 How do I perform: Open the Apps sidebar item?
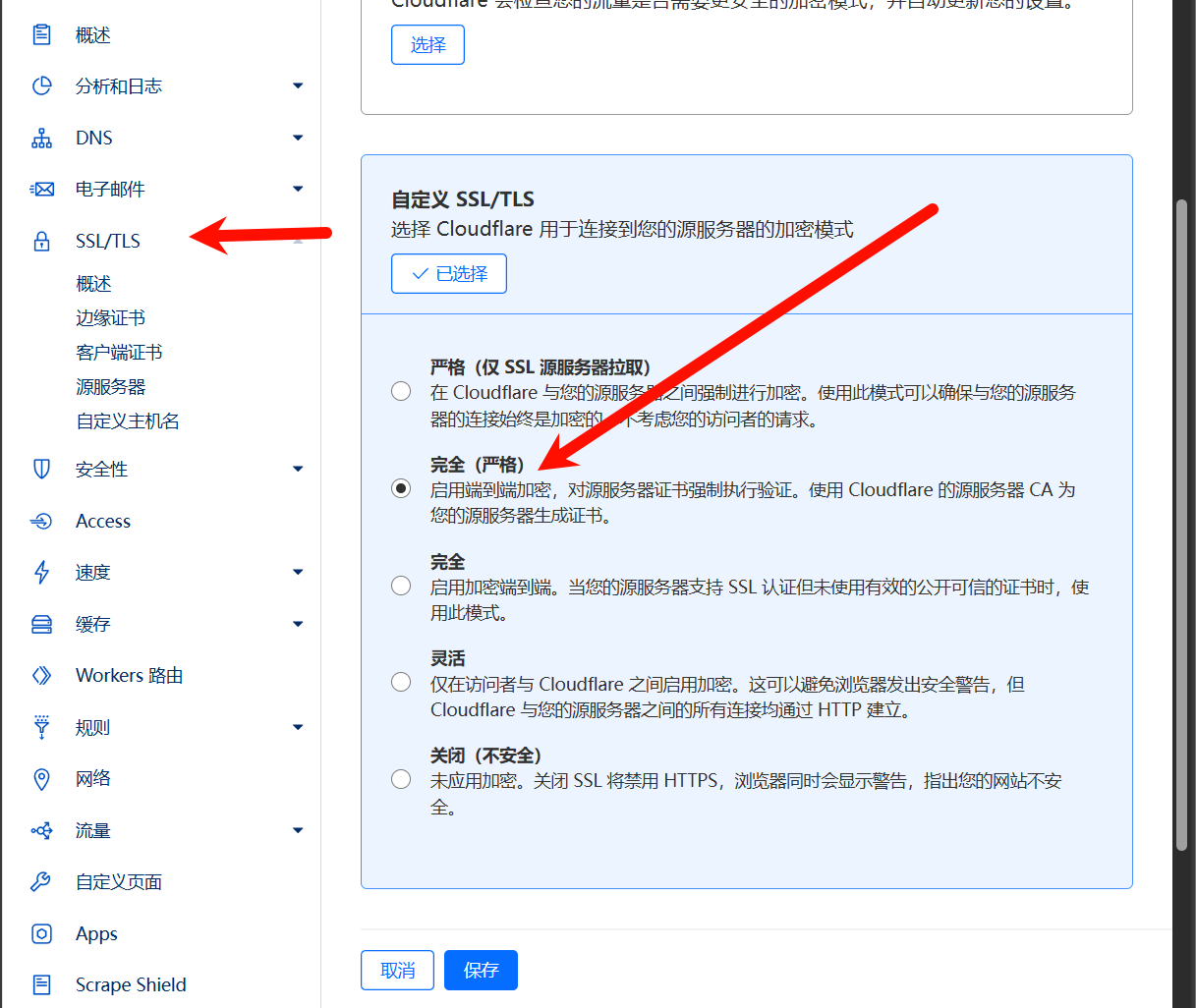(x=96, y=934)
